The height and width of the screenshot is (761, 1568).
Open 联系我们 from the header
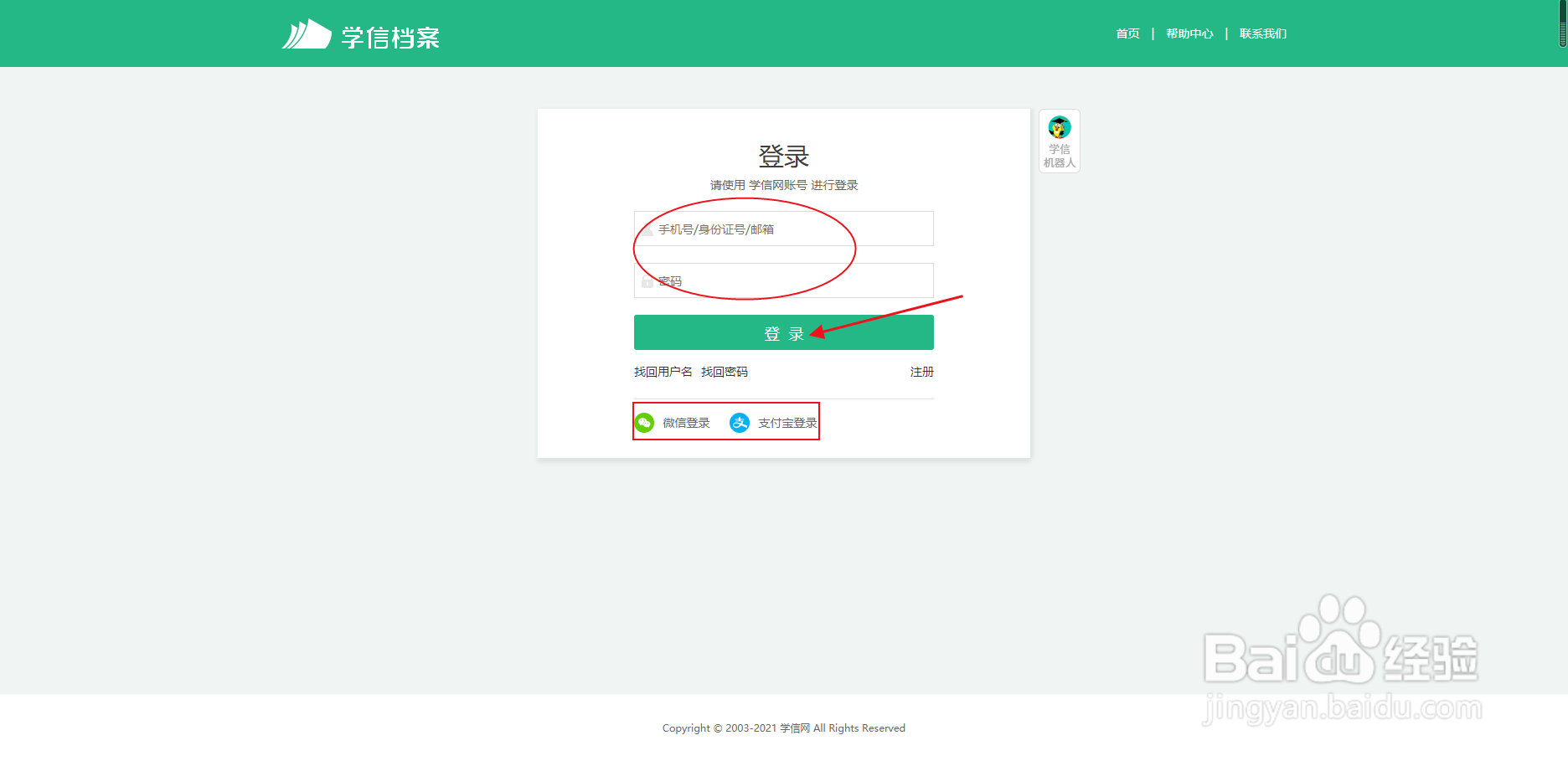[x=1262, y=33]
